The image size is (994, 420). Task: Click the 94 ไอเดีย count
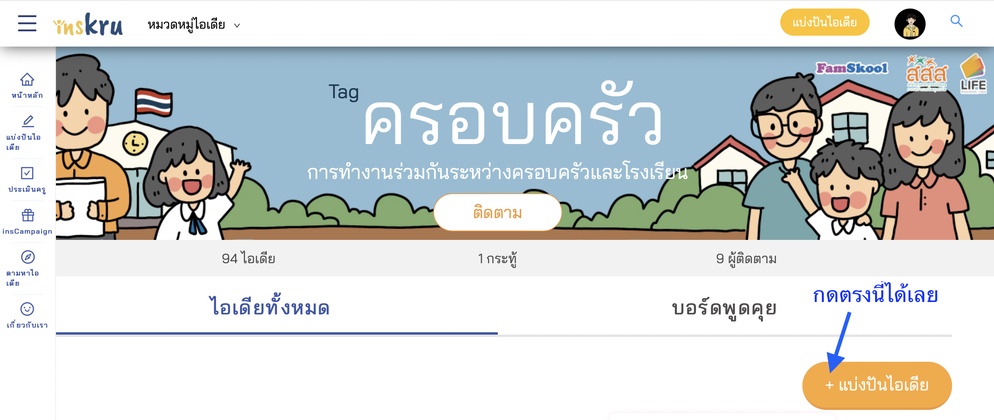click(248, 258)
